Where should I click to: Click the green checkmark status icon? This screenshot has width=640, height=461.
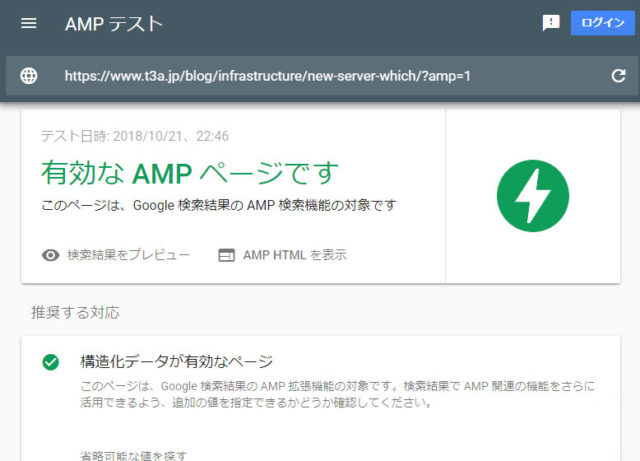tap(51, 362)
